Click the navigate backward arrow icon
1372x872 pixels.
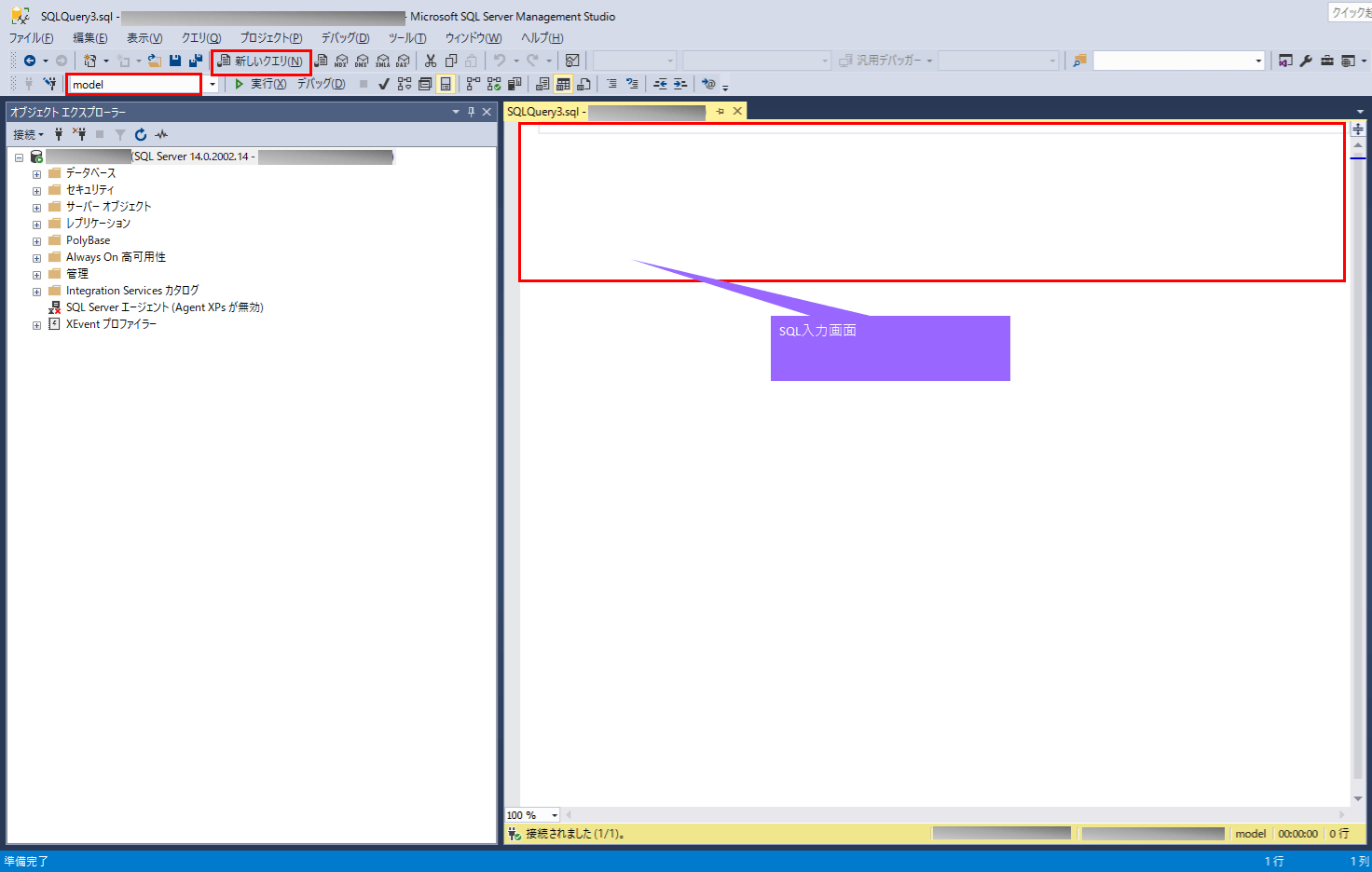tap(30, 61)
